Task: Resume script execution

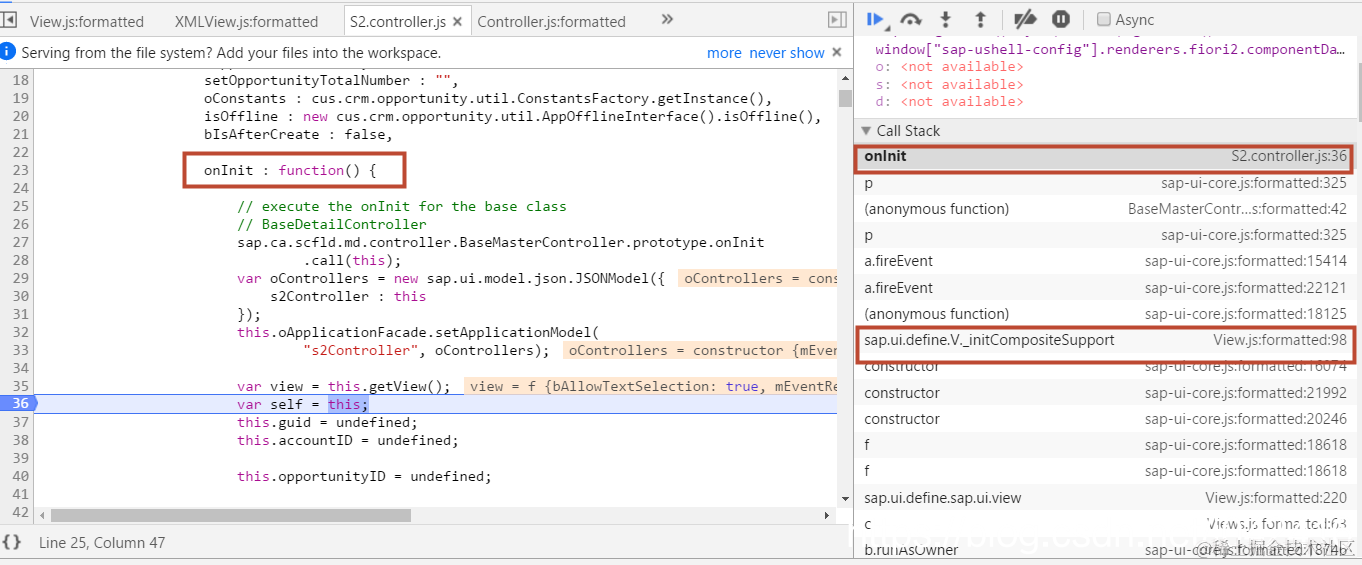Action: pyautogui.click(x=876, y=19)
